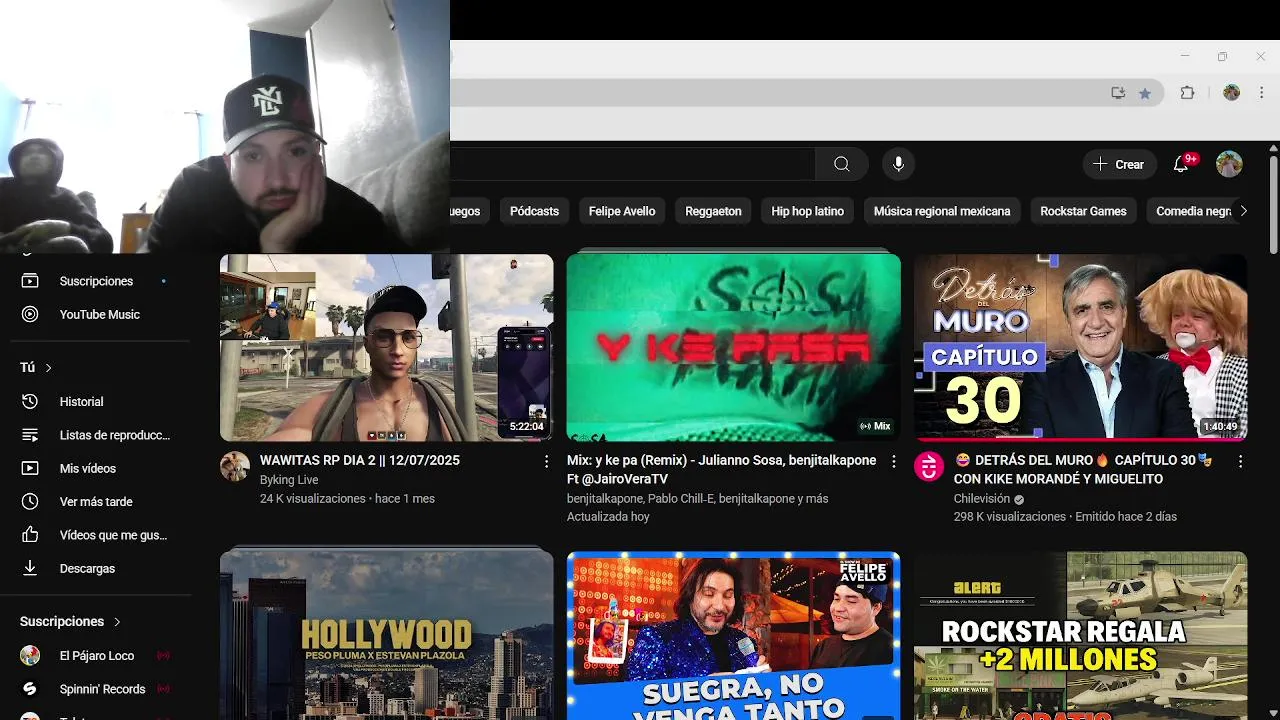Viewport: 1280px width, 720px height.
Task: Open options for y ke pa Mix
Action: pyautogui.click(x=893, y=461)
